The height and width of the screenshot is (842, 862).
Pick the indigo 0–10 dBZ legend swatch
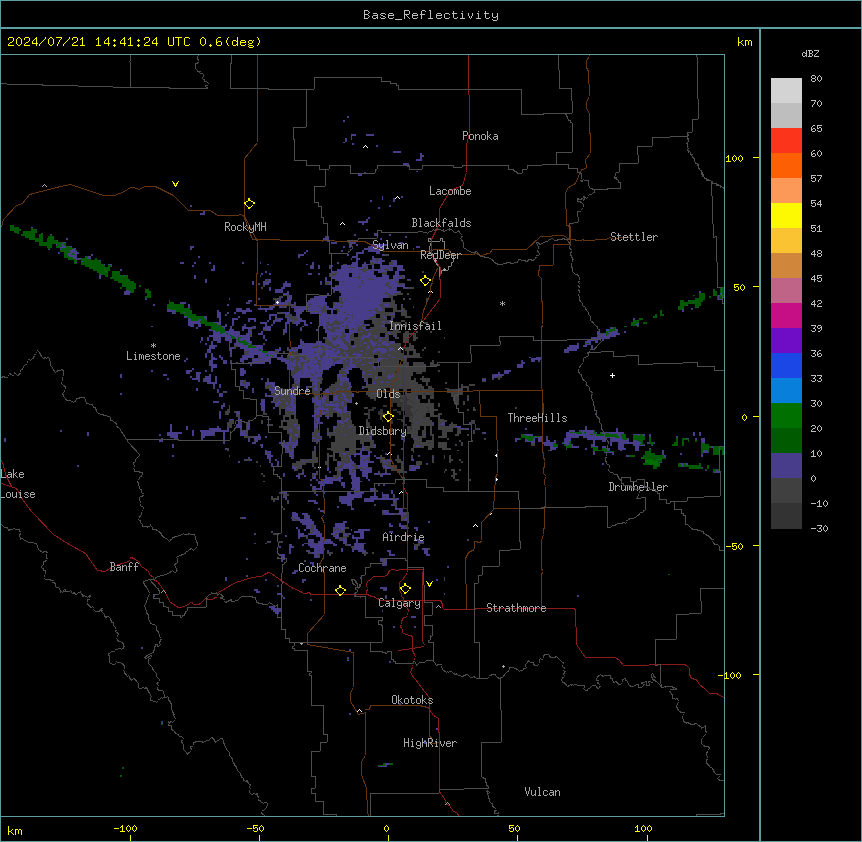coord(786,466)
